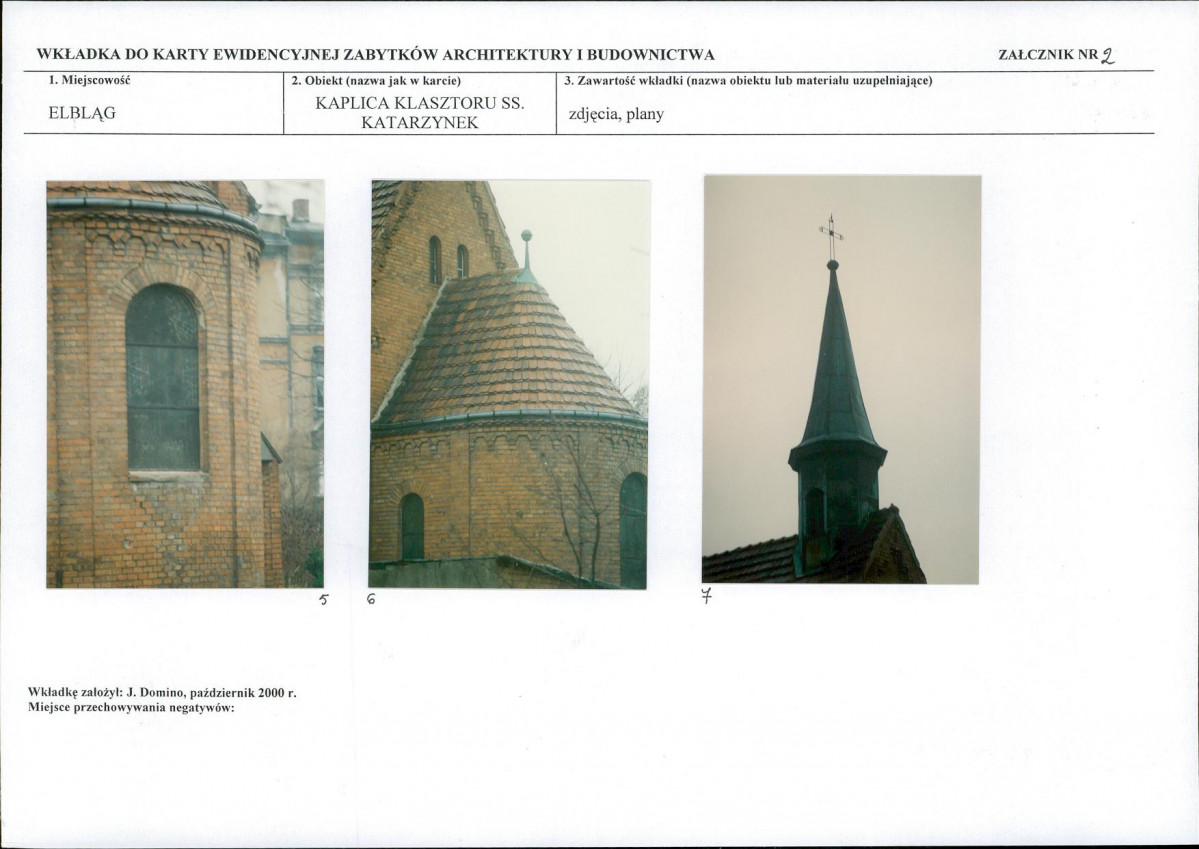Select the conical tiled roof photo
Image resolution: width=1199 pixels, height=849 pixels.
point(509,384)
